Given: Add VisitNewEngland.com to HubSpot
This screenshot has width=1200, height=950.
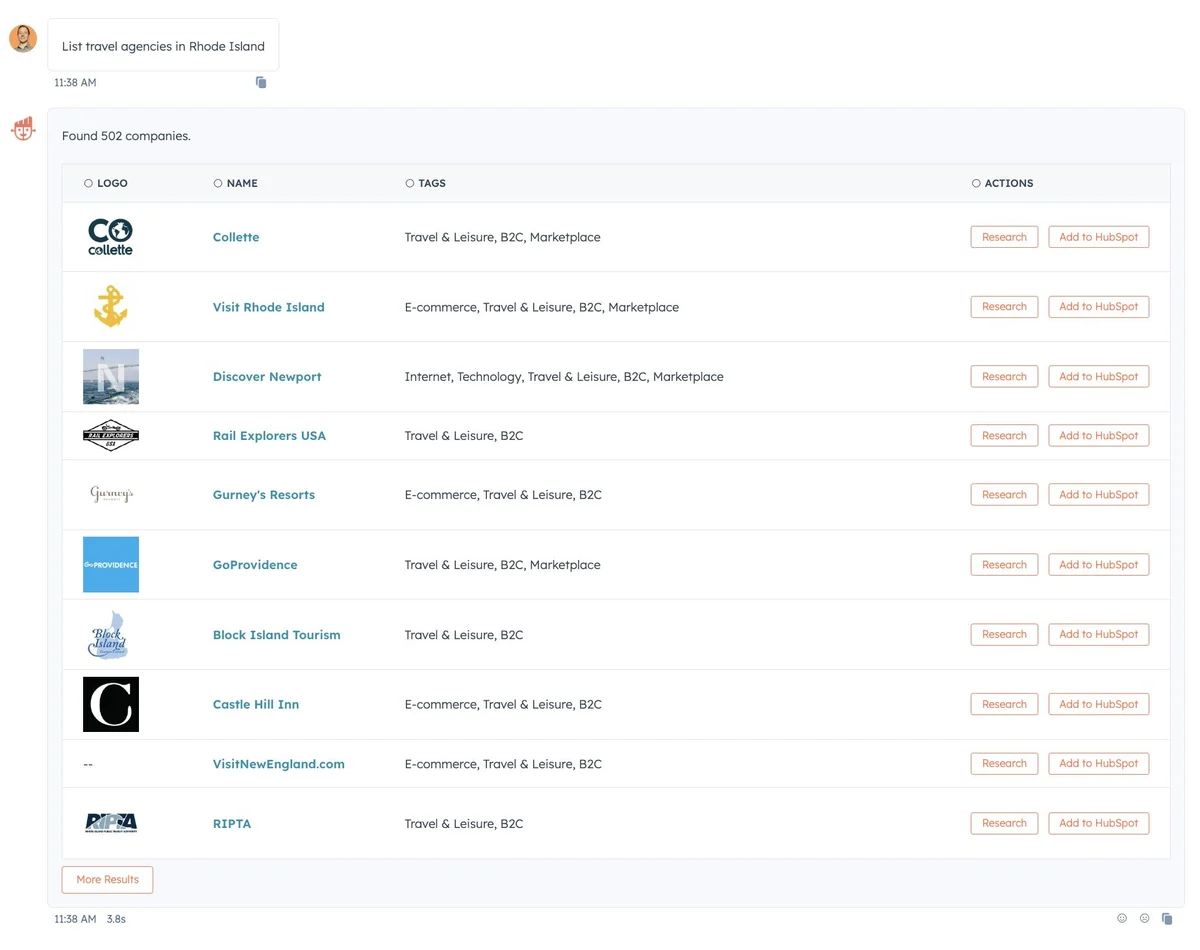Looking at the screenshot, I should click(x=1099, y=764).
